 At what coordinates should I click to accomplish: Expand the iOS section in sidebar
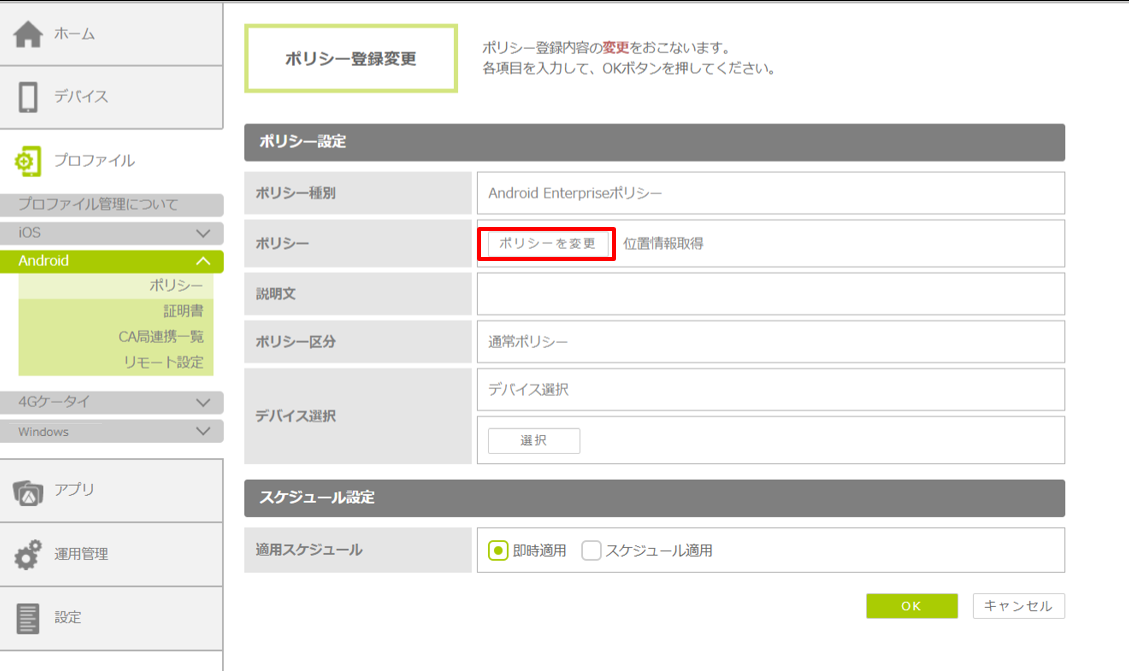203,233
